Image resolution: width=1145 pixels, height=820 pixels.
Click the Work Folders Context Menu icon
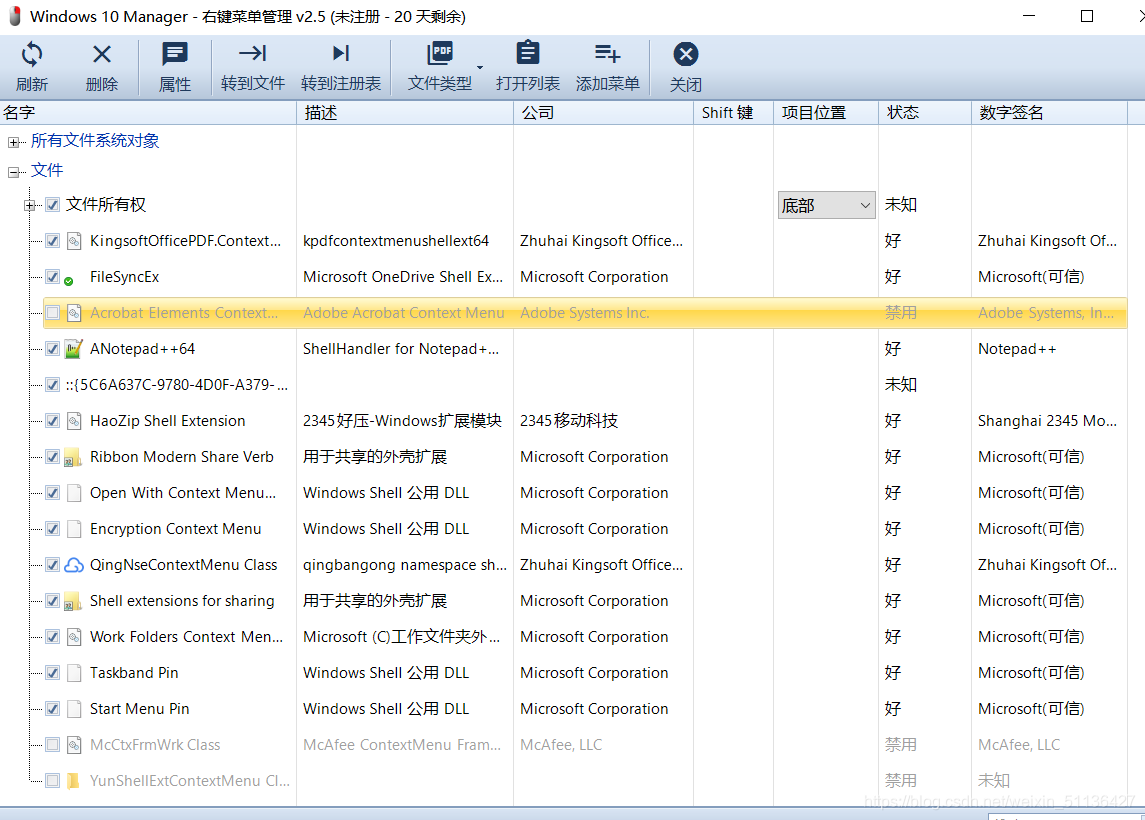point(74,637)
